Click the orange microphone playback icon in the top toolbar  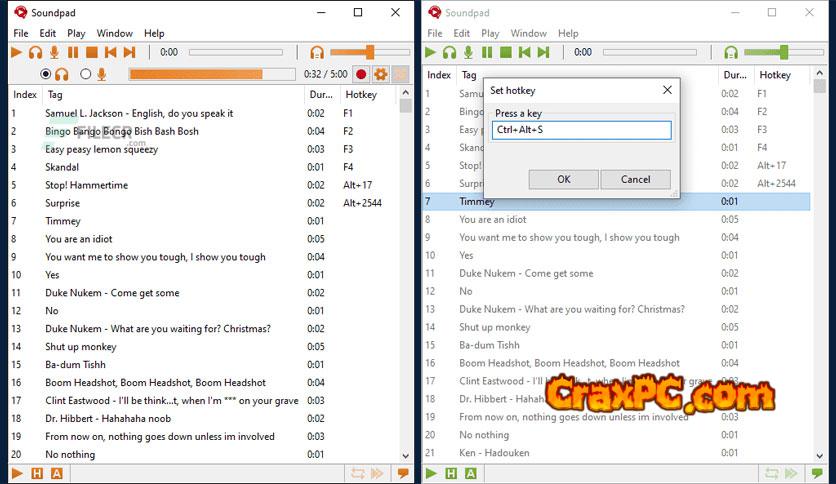point(54,52)
